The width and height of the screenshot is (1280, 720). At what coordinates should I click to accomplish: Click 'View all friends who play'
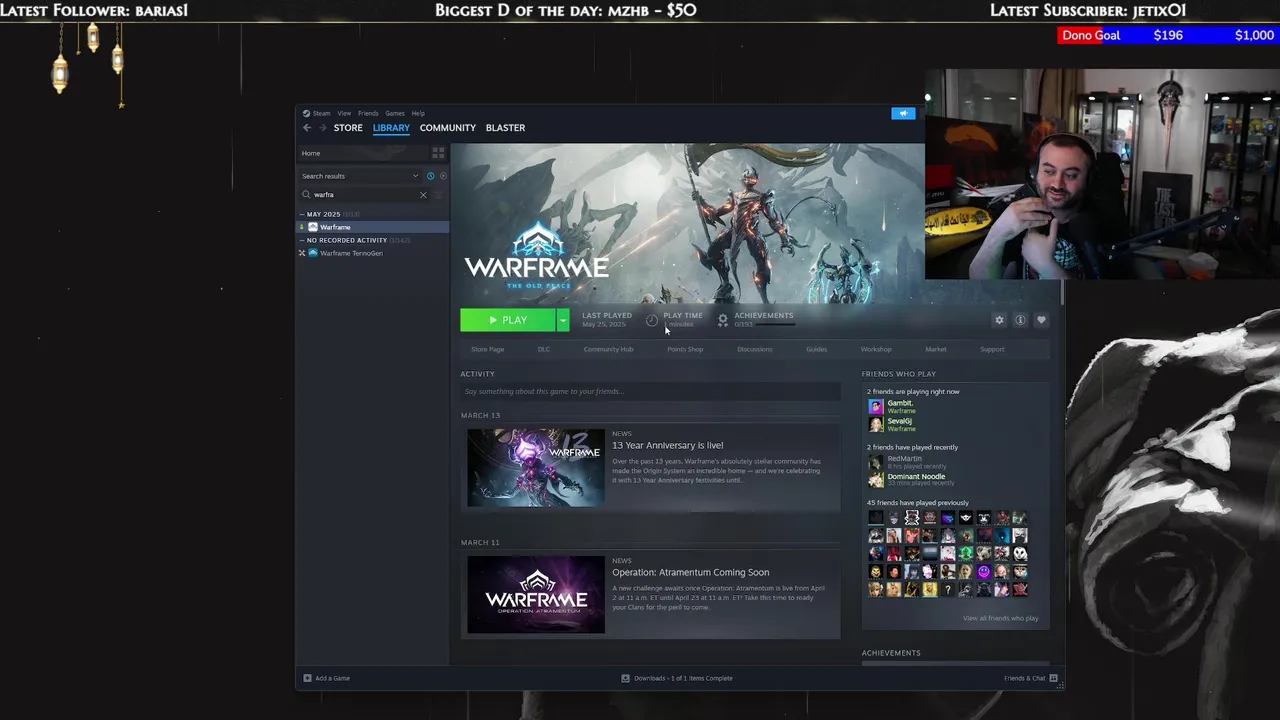point(1001,618)
